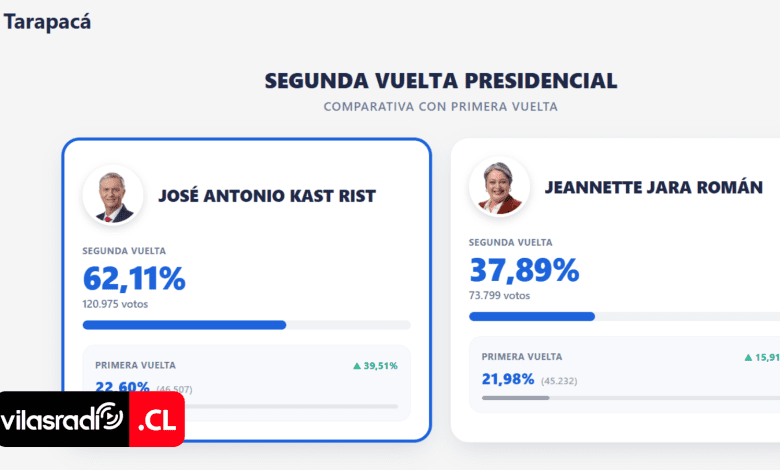This screenshot has height=470, width=780.
Task: Click the red .CL badge
Action: pos(157,419)
